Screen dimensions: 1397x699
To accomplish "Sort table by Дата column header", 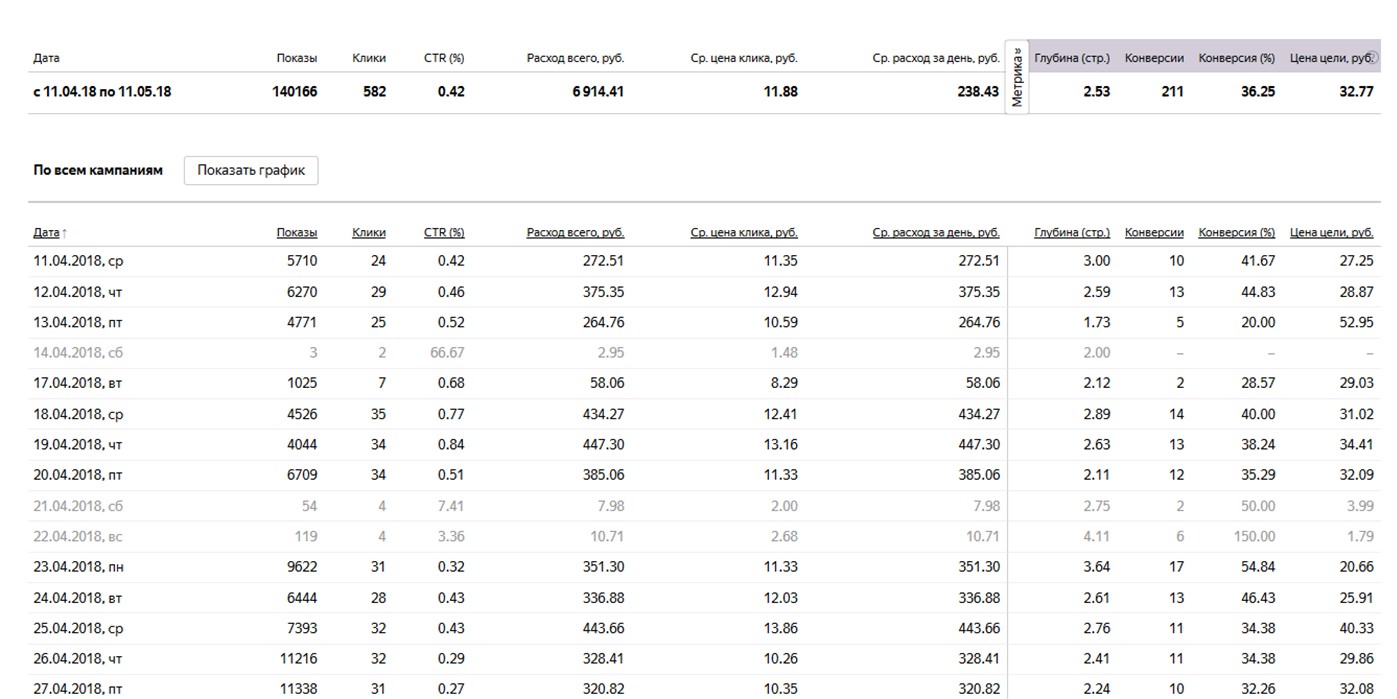I will tap(47, 232).
